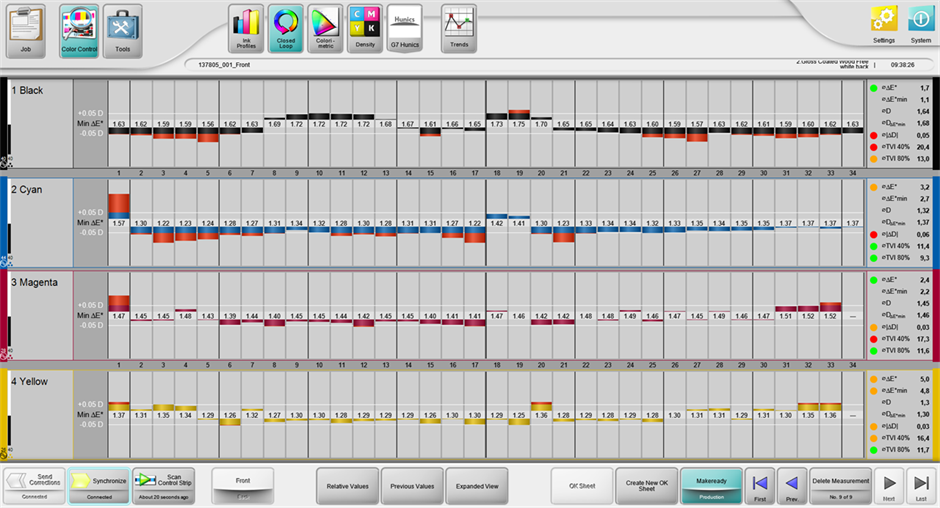Toggle the Front side selector
This screenshot has width=940, height=508.
point(242,485)
